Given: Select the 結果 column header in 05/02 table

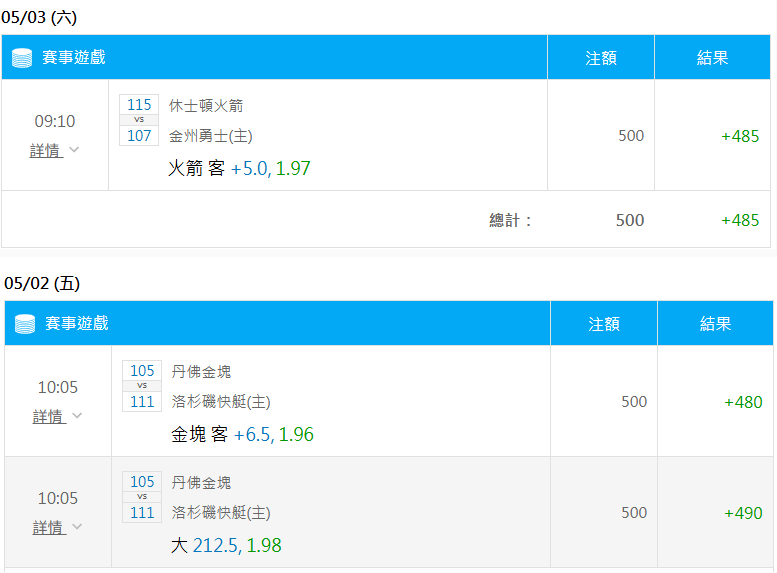Looking at the screenshot, I should pos(715,324).
